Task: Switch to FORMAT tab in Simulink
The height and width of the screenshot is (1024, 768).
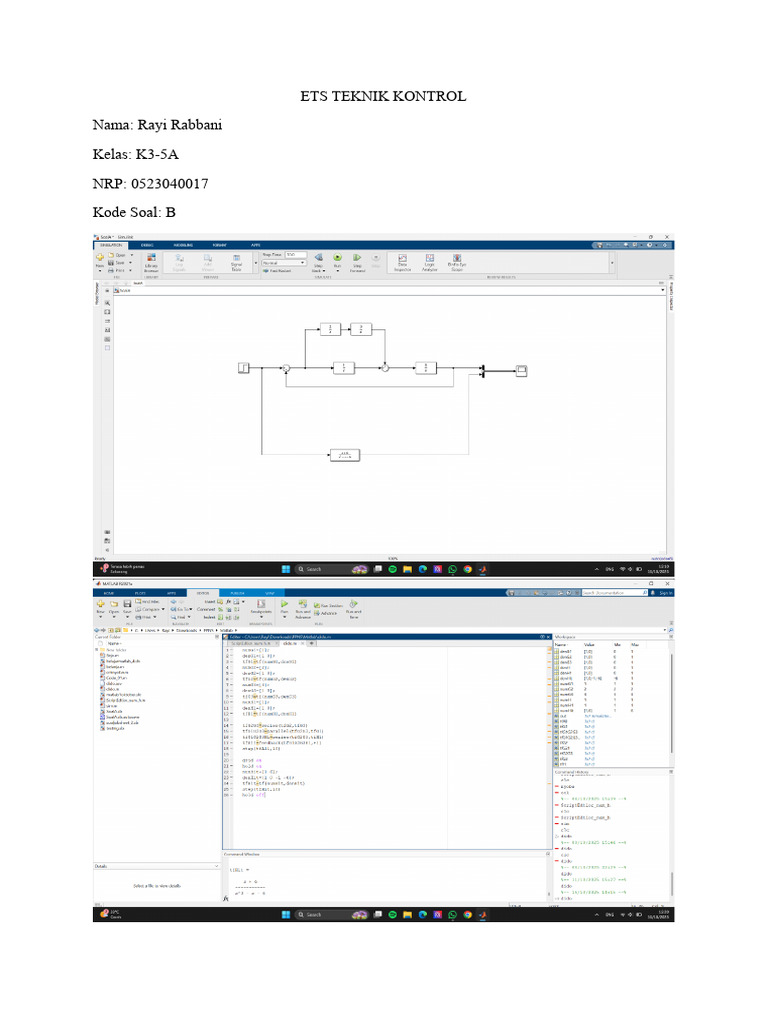Action: click(x=219, y=245)
